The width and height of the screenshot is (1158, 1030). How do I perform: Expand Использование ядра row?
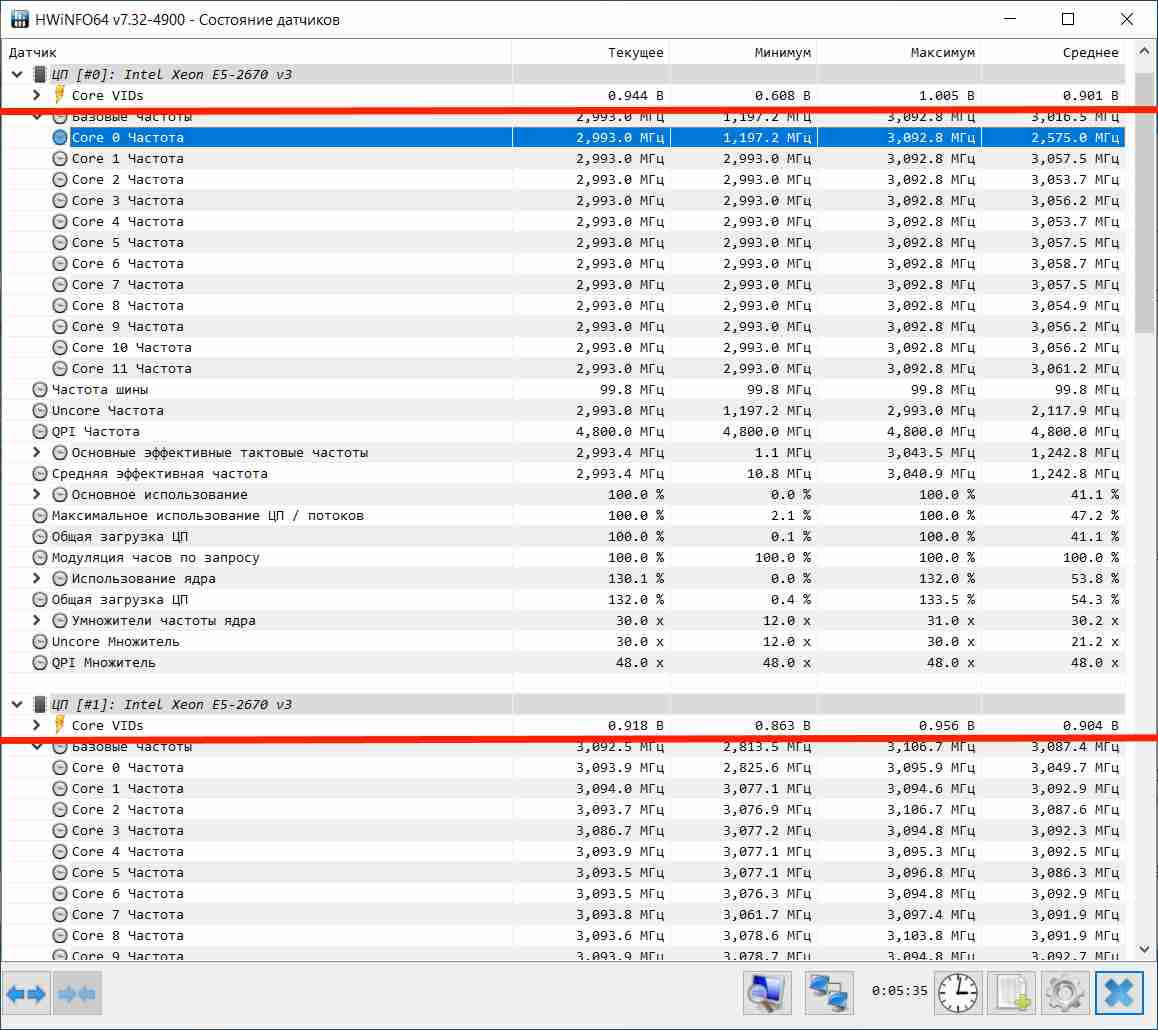[x=37, y=578]
